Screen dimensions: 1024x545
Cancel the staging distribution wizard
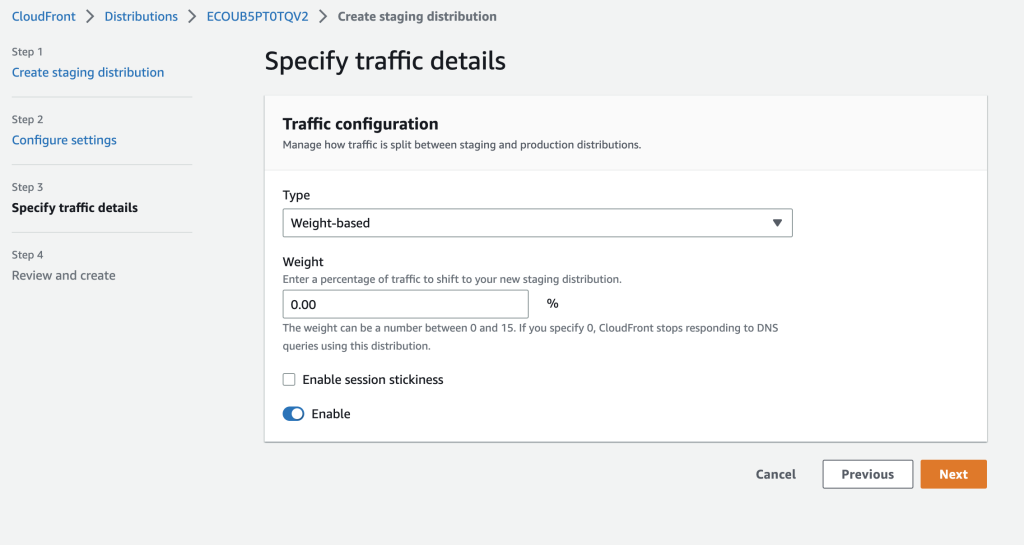click(776, 474)
